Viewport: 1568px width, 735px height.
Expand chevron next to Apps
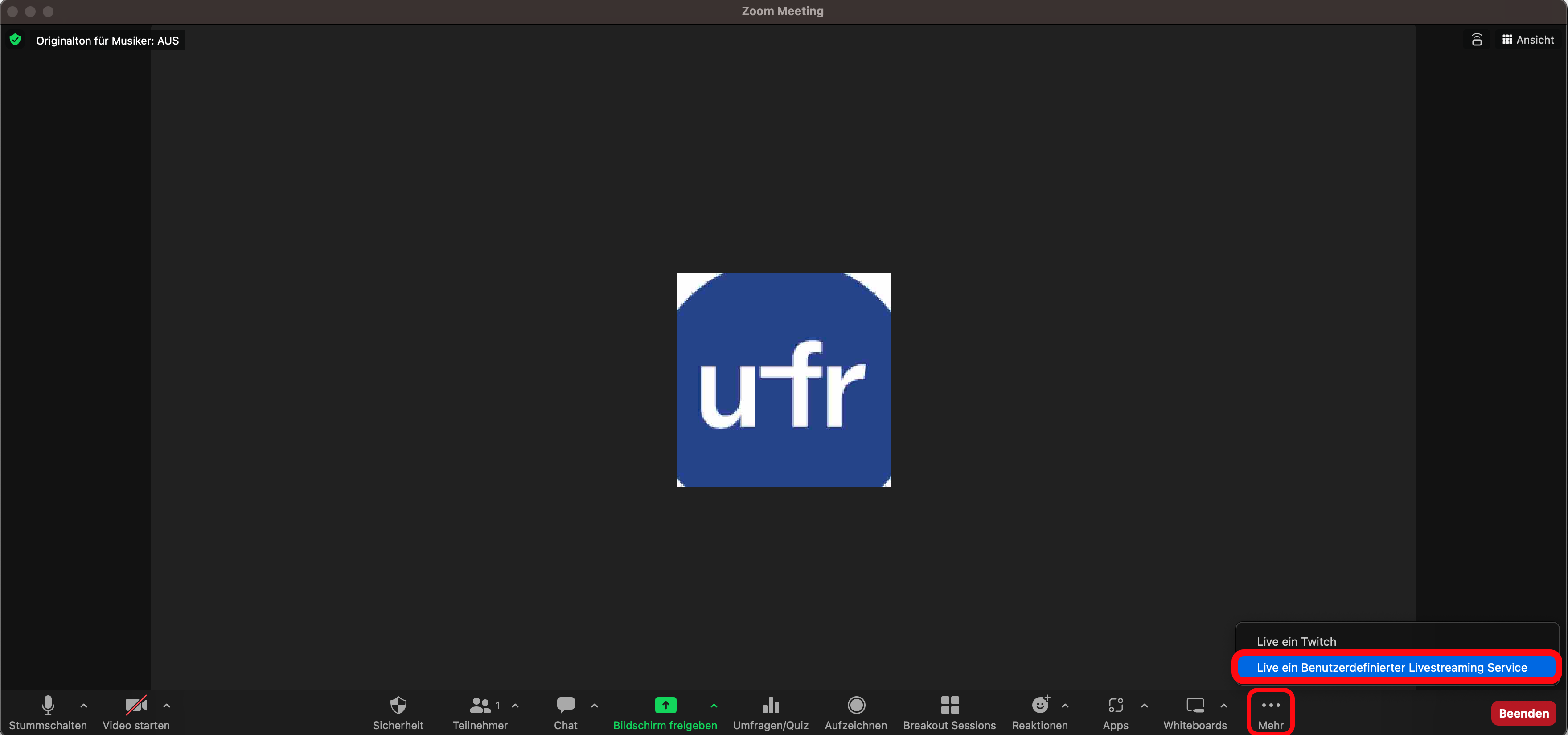pos(1144,706)
